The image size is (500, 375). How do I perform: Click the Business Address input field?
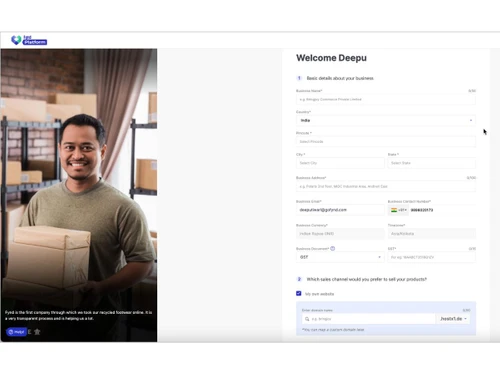tap(386, 186)
